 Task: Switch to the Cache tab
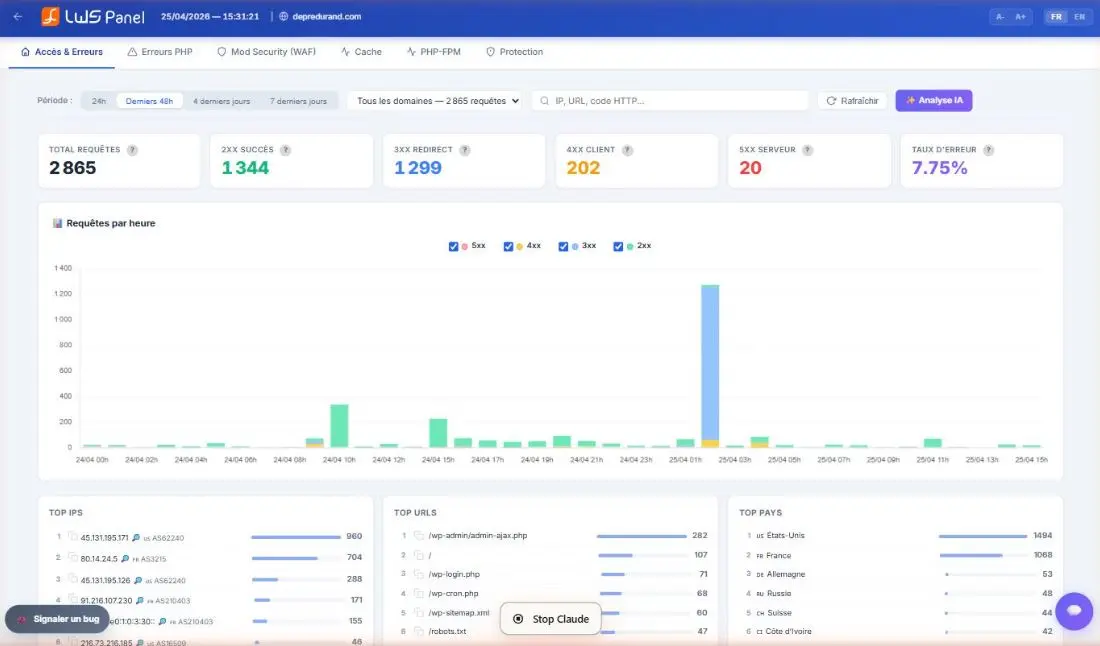tap(361, 52)
